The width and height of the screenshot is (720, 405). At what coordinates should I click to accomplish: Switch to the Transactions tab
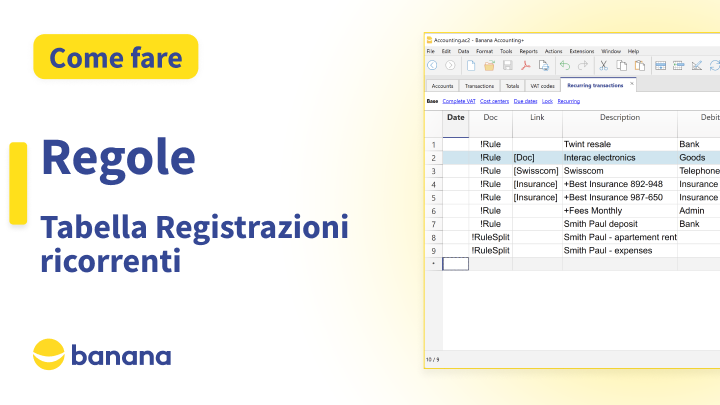[479, 86]
